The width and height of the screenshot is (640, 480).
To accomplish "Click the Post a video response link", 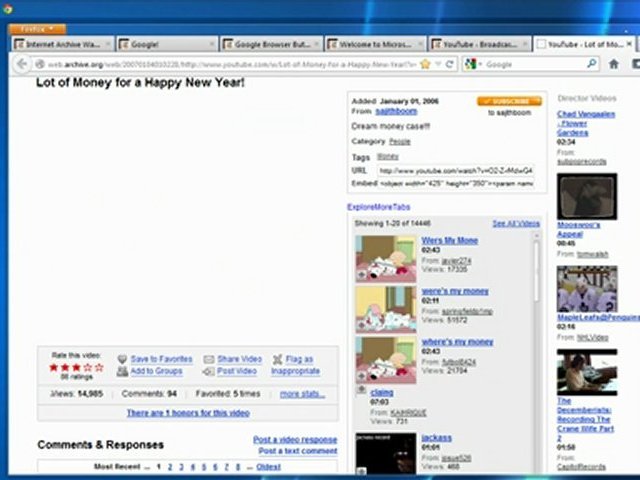I will (x=294, y=440).
